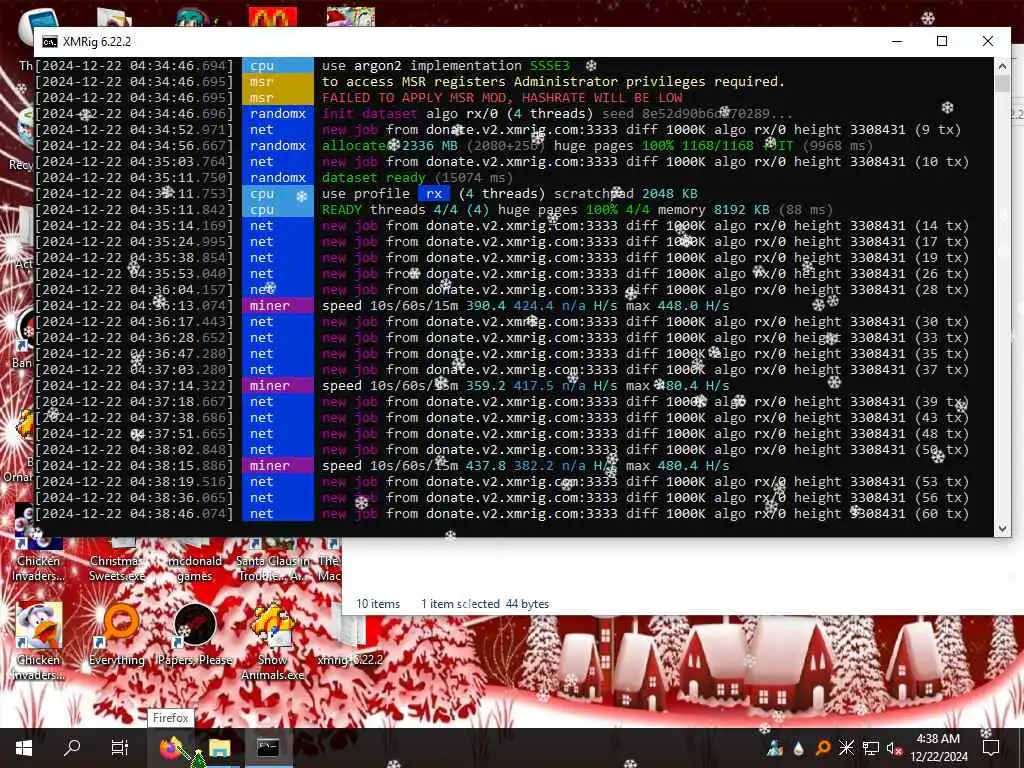Select the Snow Animals.exe desktop icon
The height and width of the screenshot is (768, 1024).
[x=273, y=641]
